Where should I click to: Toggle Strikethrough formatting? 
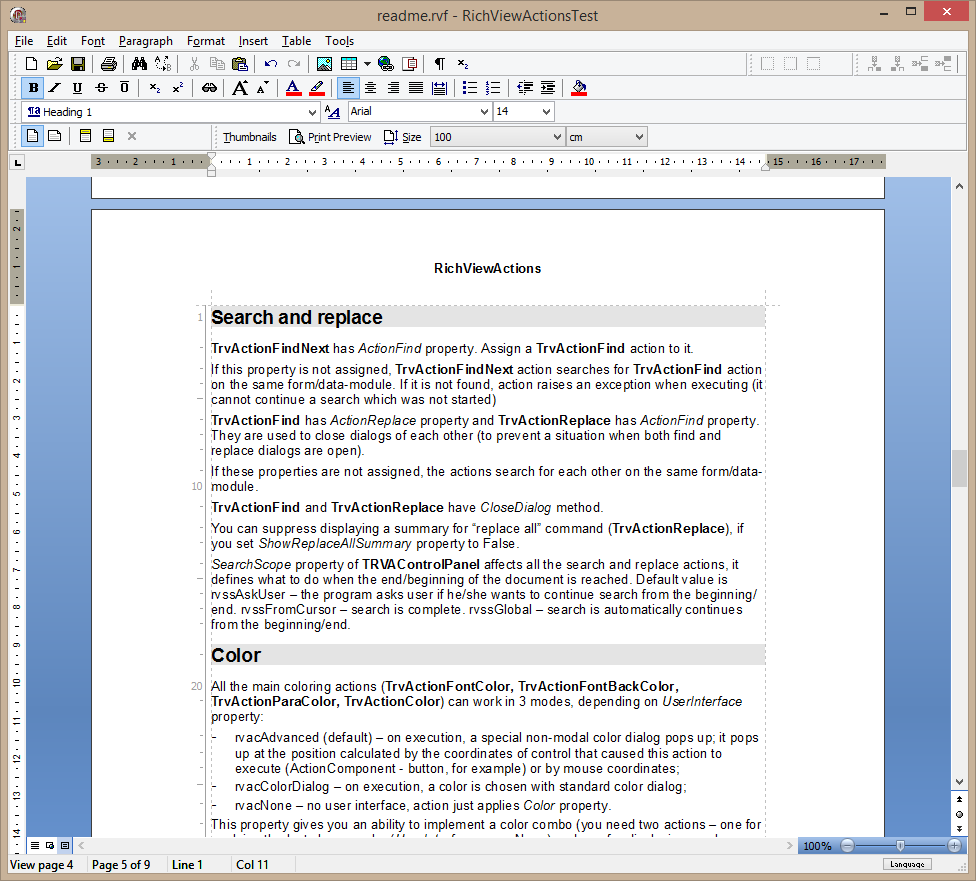point(101,88)
